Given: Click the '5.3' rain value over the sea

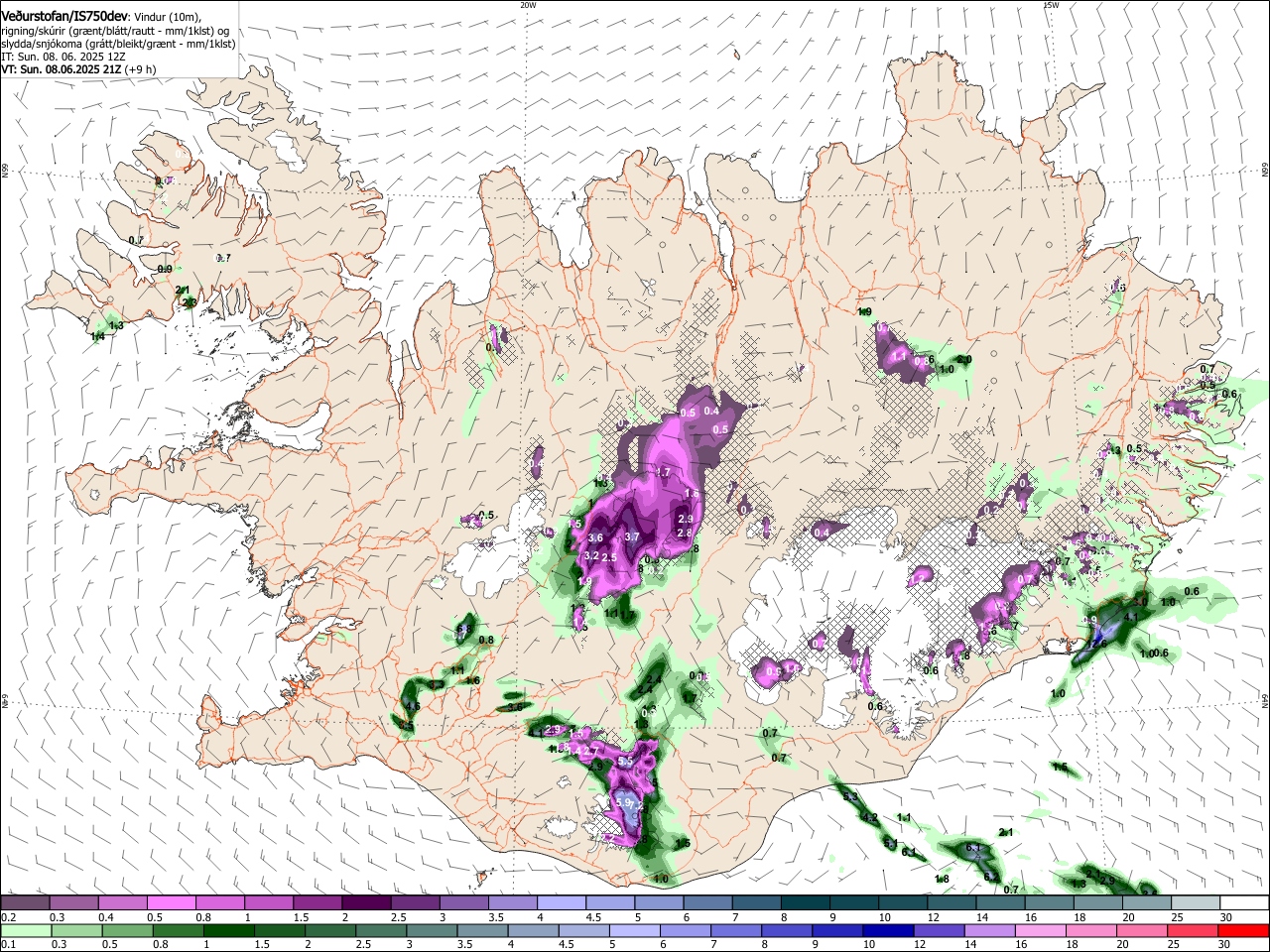Looking at the screenshot, I should (850, 797).
